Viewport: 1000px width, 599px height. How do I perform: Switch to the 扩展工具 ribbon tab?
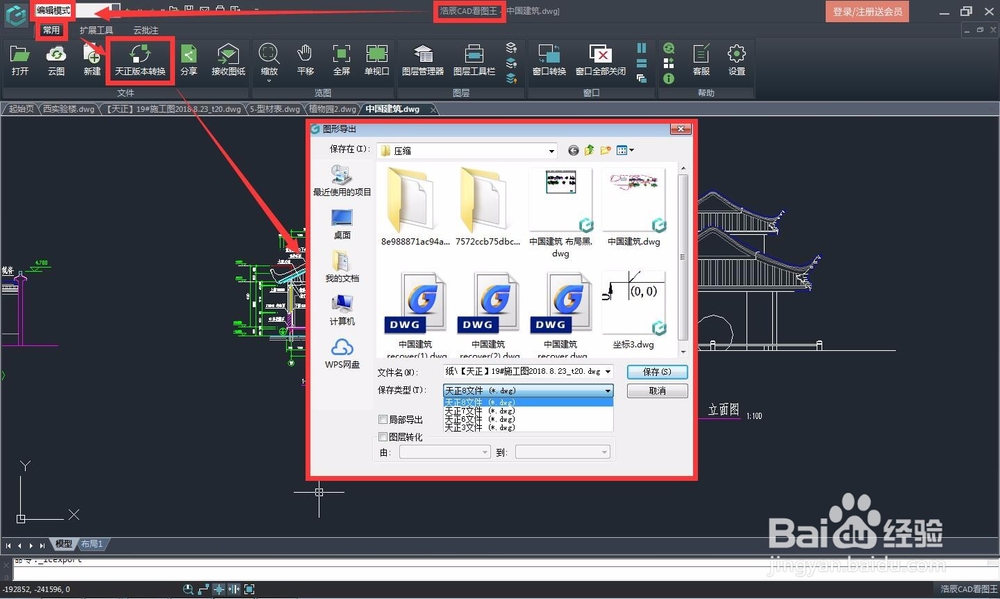[96, 30]
